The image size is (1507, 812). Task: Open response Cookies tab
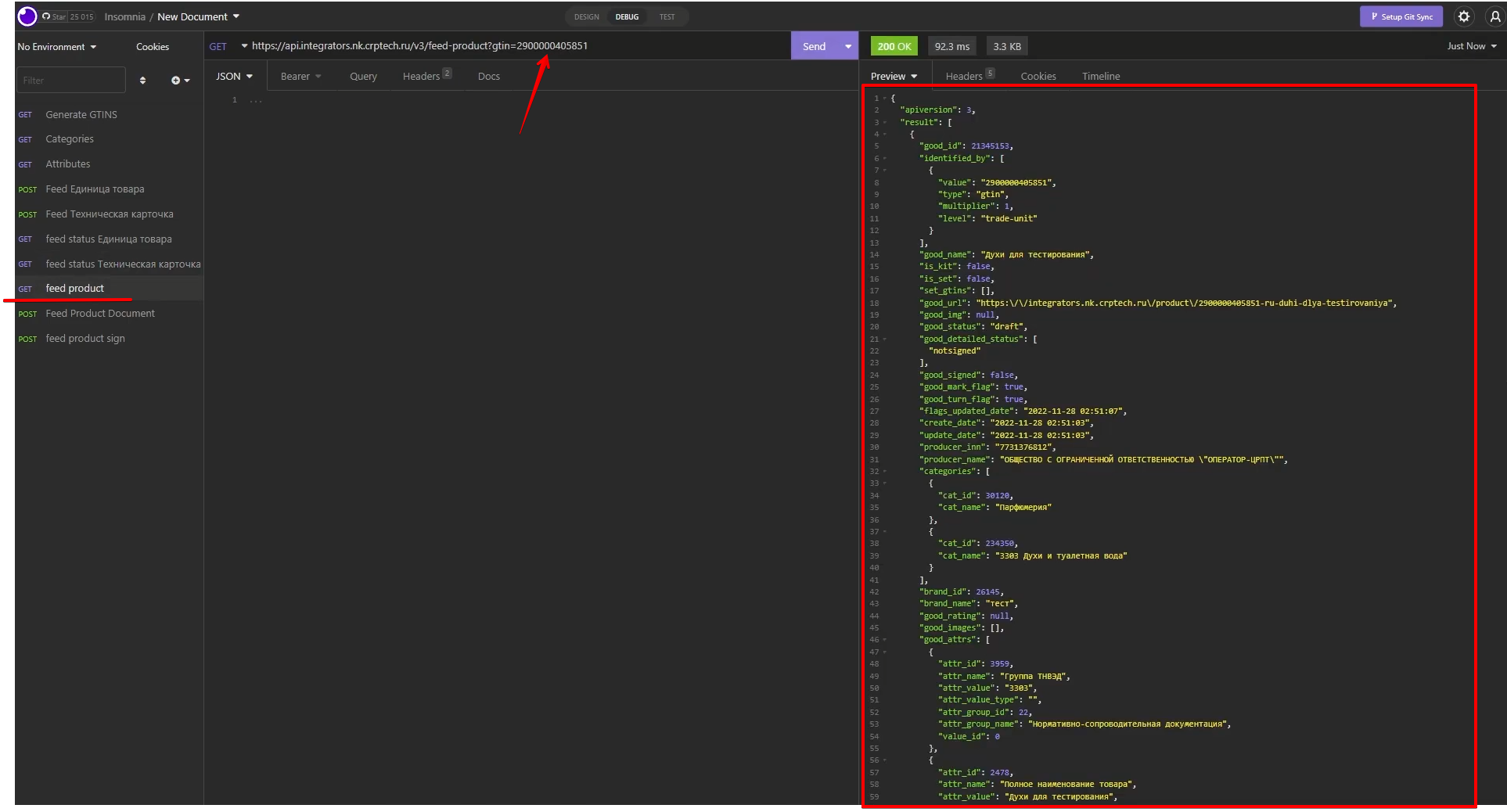pos(1038,76)
